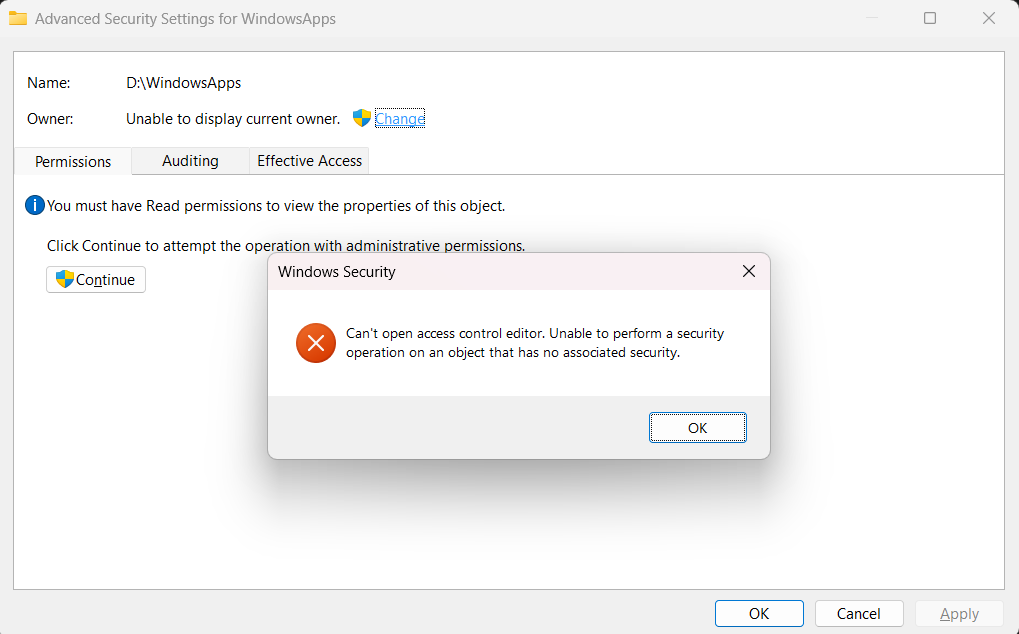Click the shield icon next to Change link

[361, 118]
